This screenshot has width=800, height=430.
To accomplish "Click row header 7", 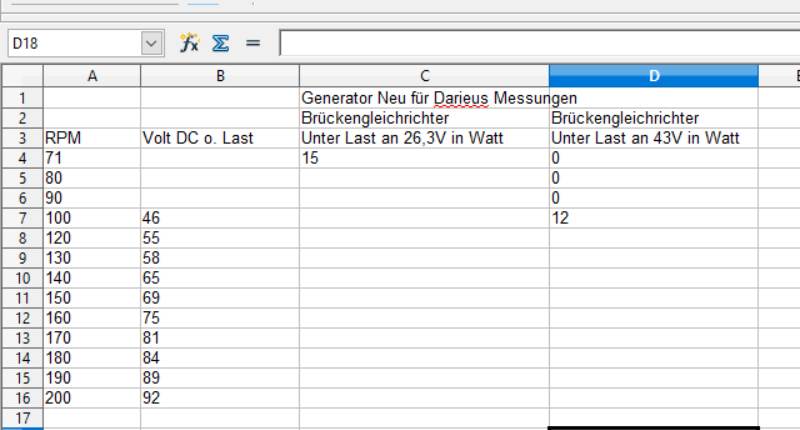I will tap(22, 217).
